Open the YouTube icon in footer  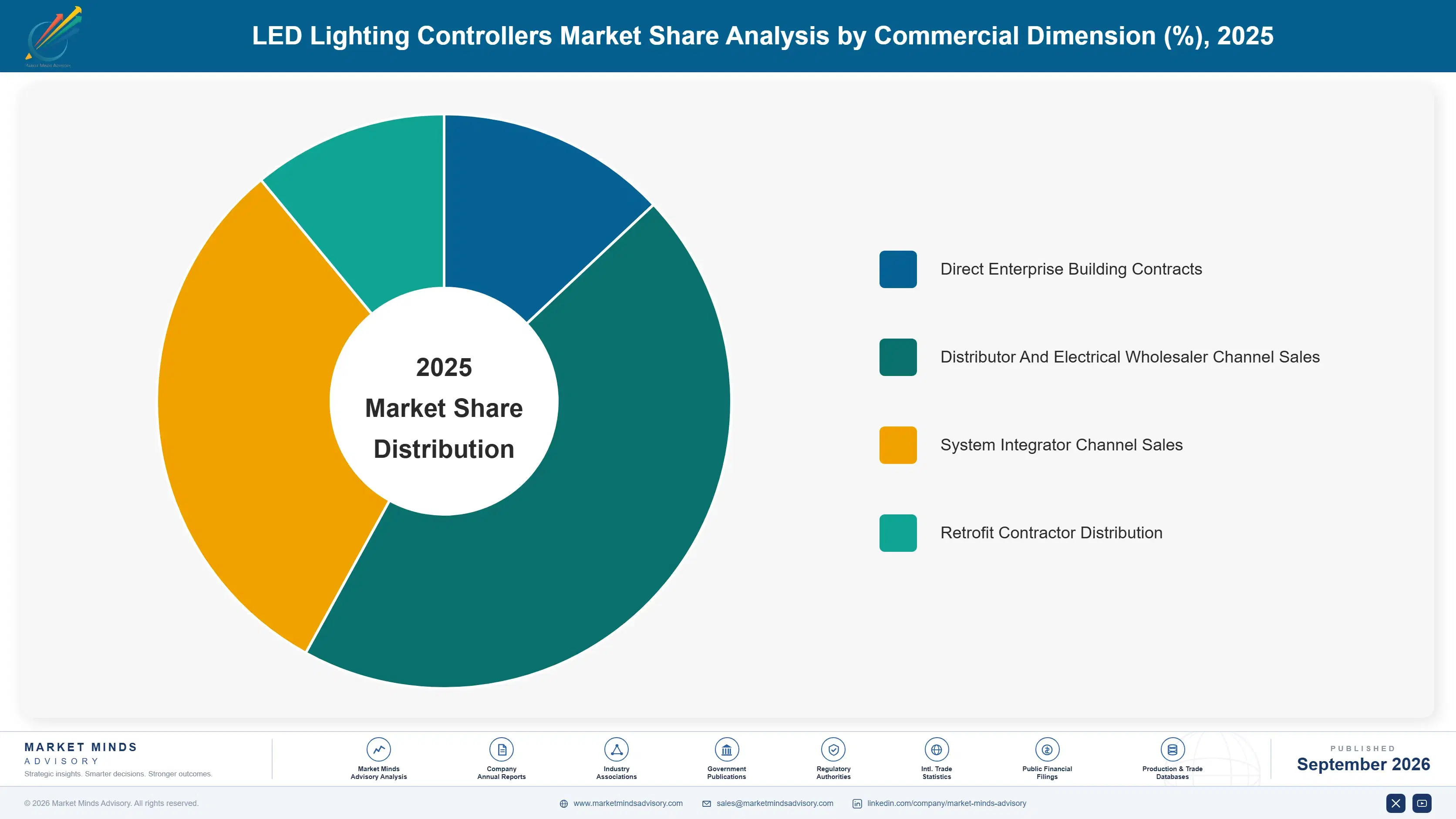tap(1422, 803)
